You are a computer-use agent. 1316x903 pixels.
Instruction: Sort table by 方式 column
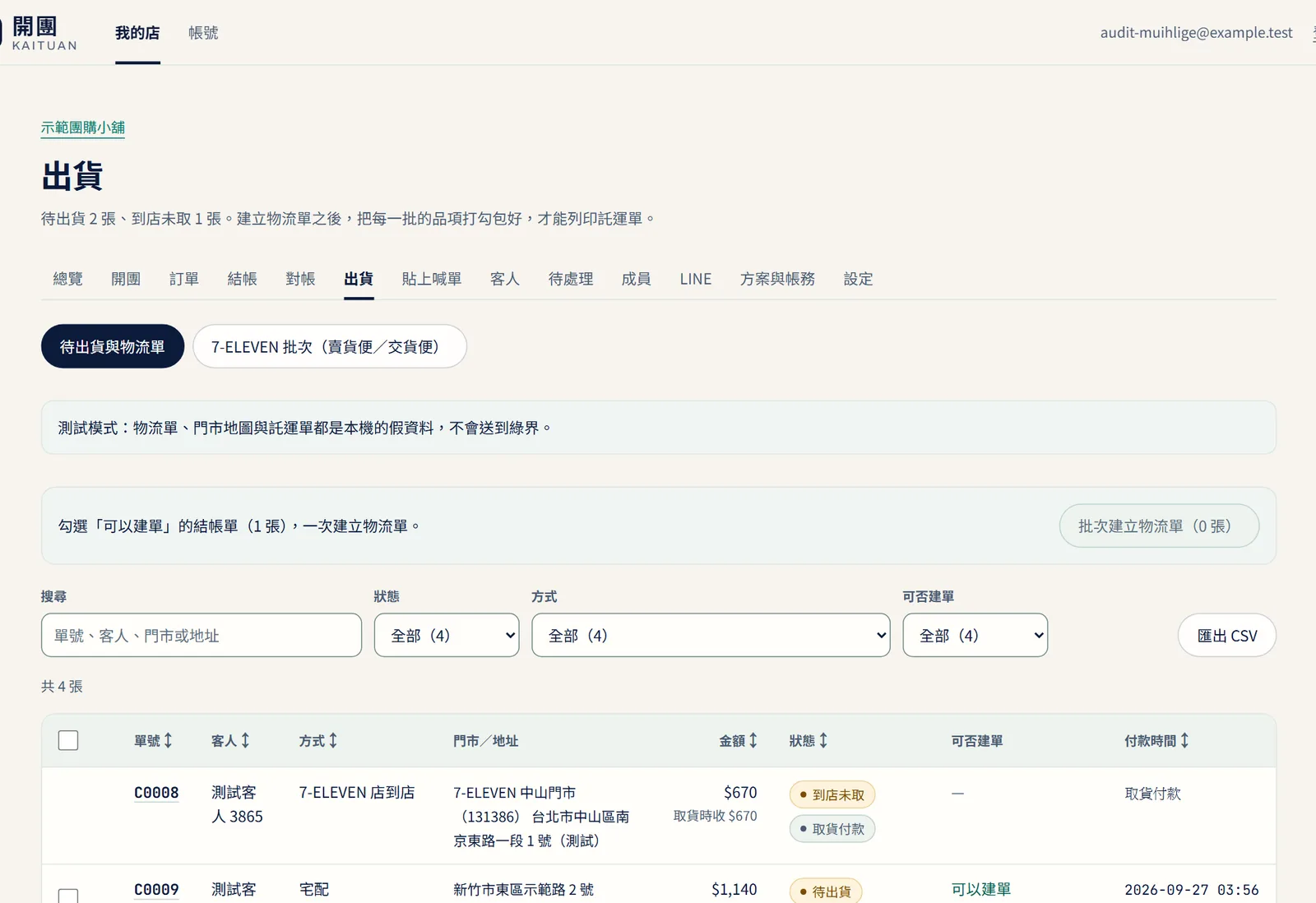point(318,741)
